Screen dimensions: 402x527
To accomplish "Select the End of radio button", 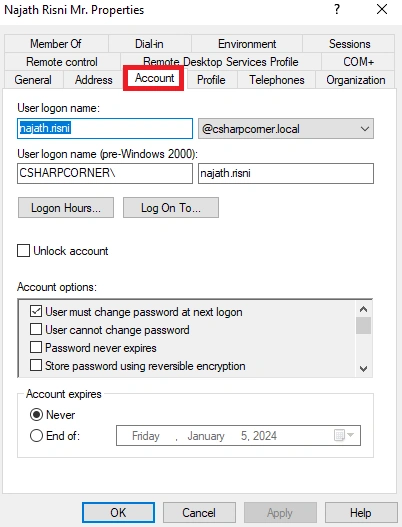I will coord(36,436).
